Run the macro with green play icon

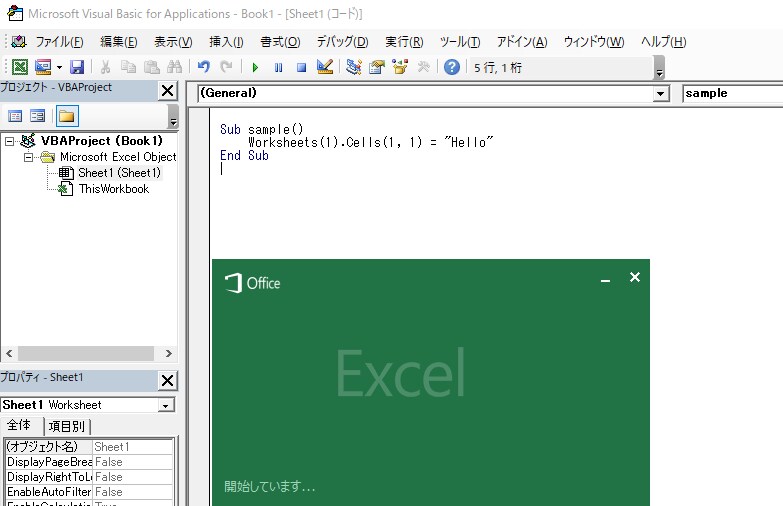255,67
